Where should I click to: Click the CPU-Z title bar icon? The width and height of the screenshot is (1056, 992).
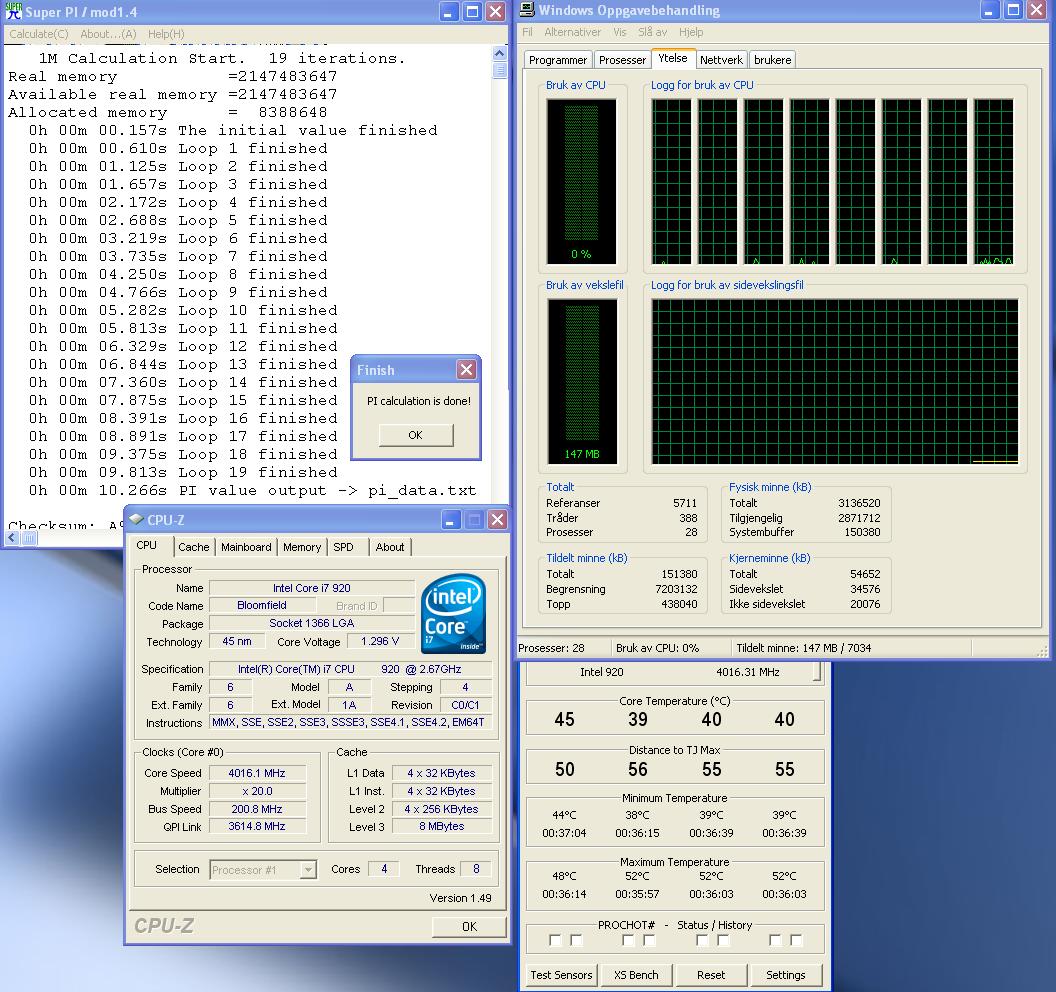click(136, 519)
